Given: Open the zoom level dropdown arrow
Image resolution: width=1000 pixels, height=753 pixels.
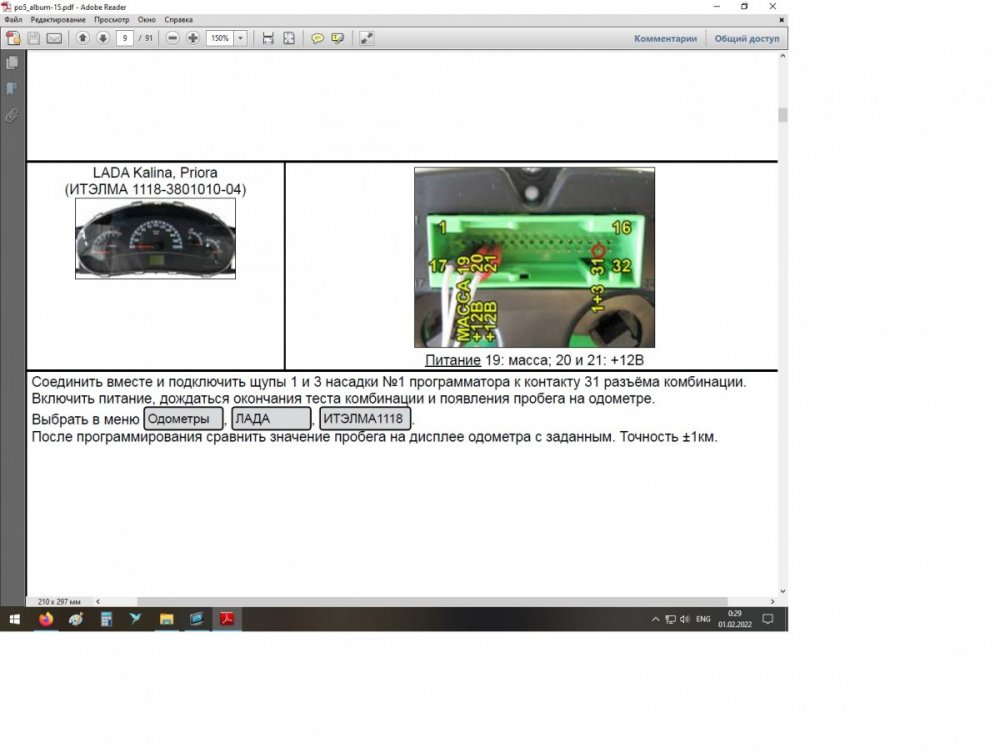Looking at the screenshot, I should [x=240, y=38].
